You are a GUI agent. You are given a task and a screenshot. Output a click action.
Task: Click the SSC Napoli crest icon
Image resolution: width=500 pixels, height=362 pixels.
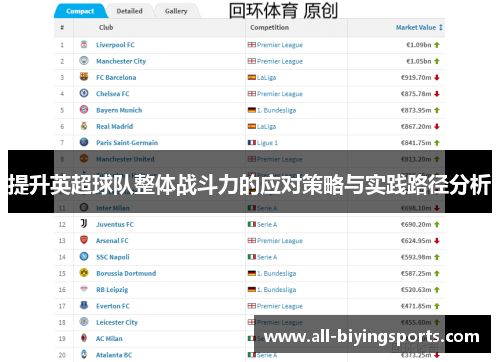84,256
